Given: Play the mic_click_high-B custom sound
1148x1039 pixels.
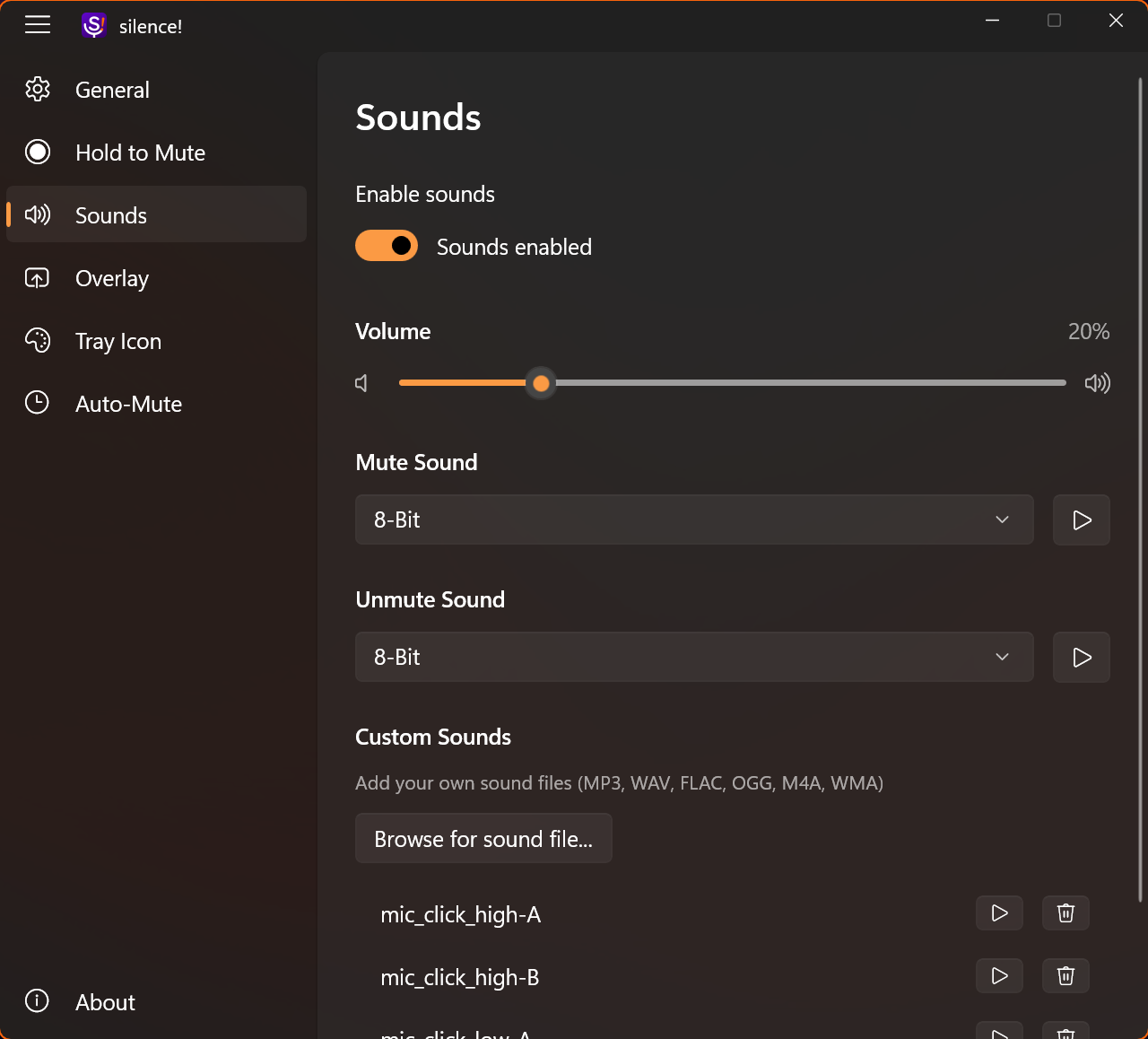Looking at the screenshot, I should point(999,976).
